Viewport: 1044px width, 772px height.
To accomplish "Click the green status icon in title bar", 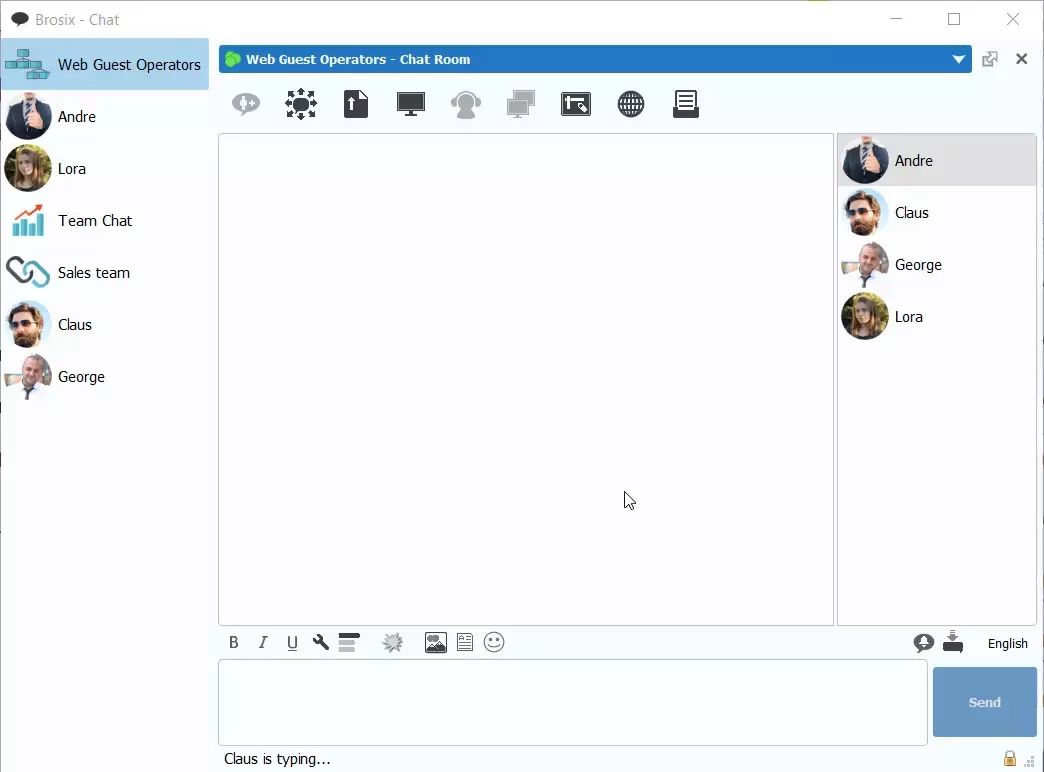I will (x=232, y=59).
